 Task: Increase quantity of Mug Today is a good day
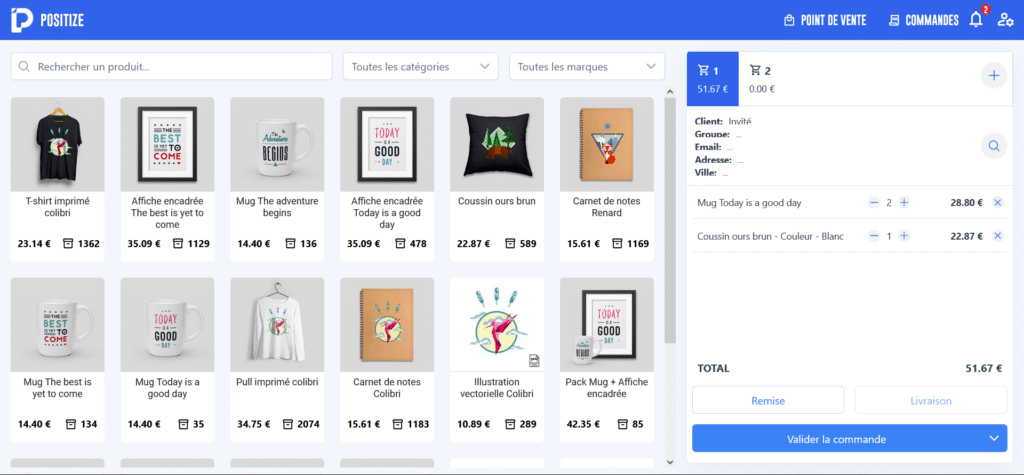[x=904, y=203]
